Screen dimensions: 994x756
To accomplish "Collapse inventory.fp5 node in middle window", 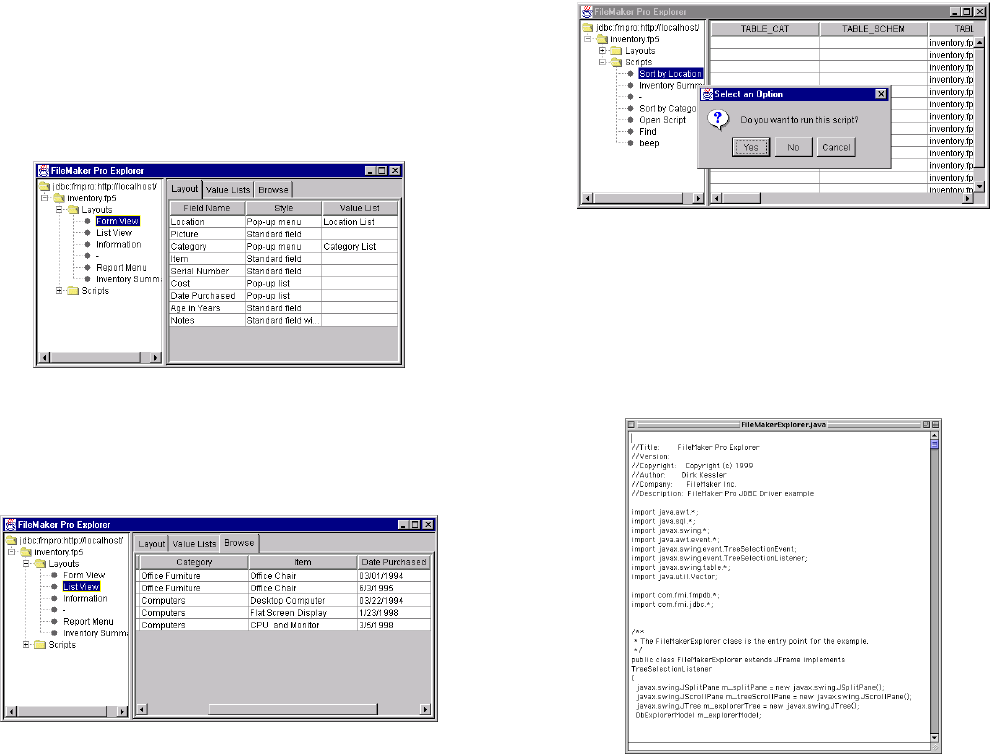I will (45, 198).
